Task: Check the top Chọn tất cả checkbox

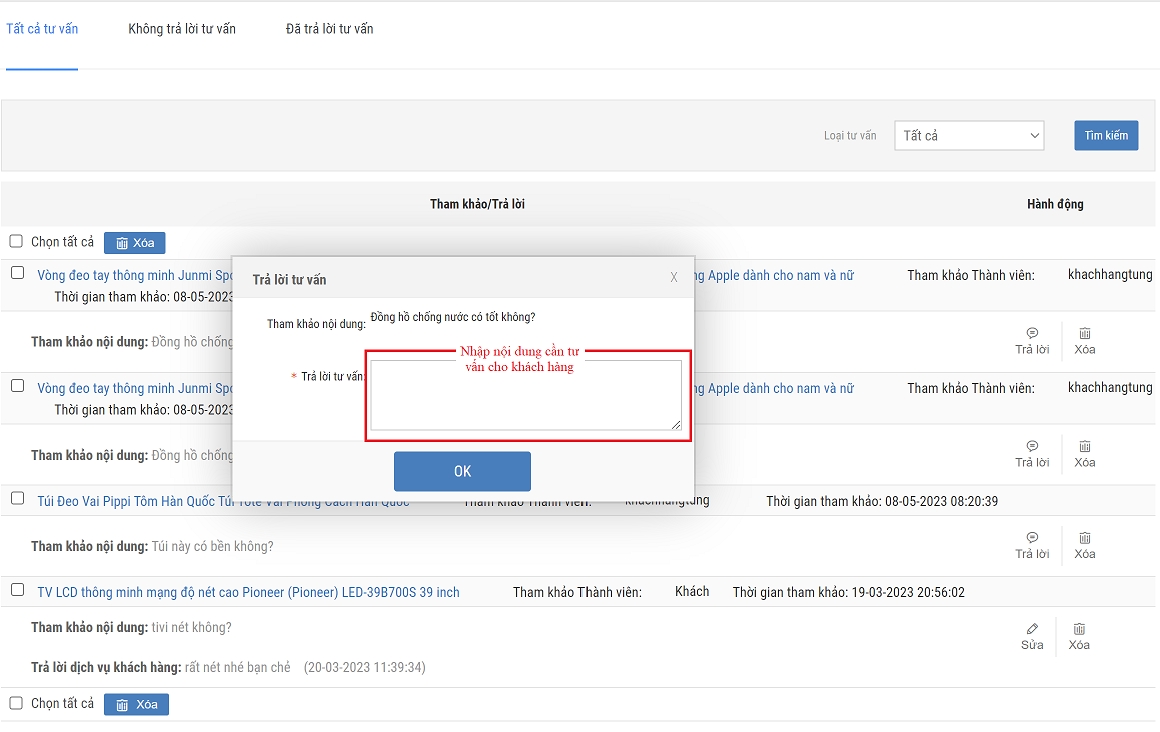Action: [x=16, y=241]
